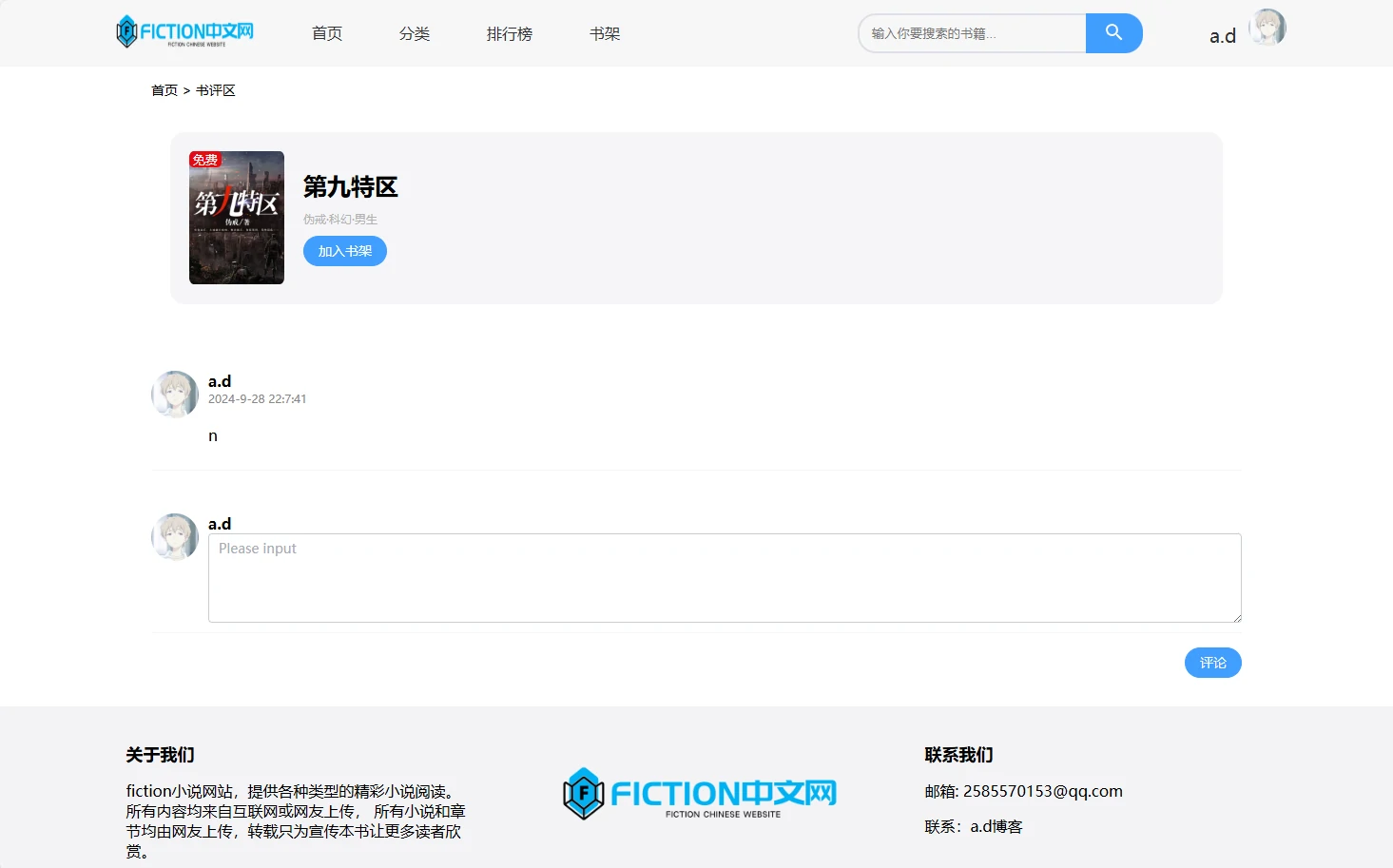Go to the 书架 page
Image resolution: width=1393 pixels, height=868 pixels.
pos(604,33)
